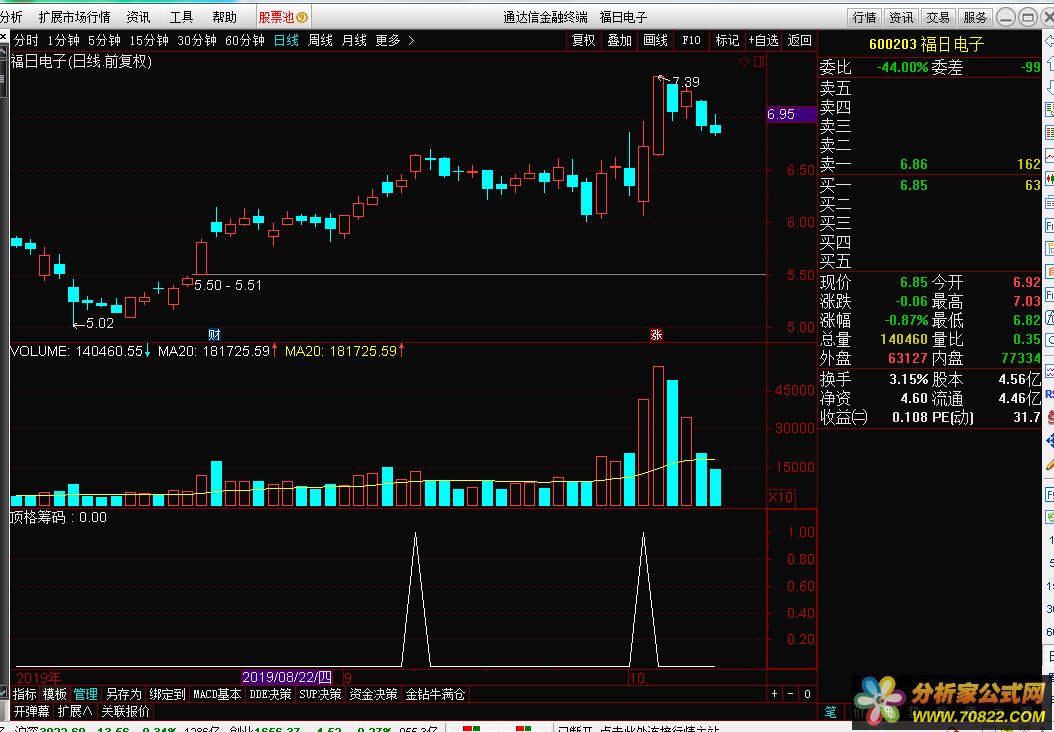Switch to 1分钟 chart period
Viewport: 1054px width, 732px height.
tap(63, 40)
